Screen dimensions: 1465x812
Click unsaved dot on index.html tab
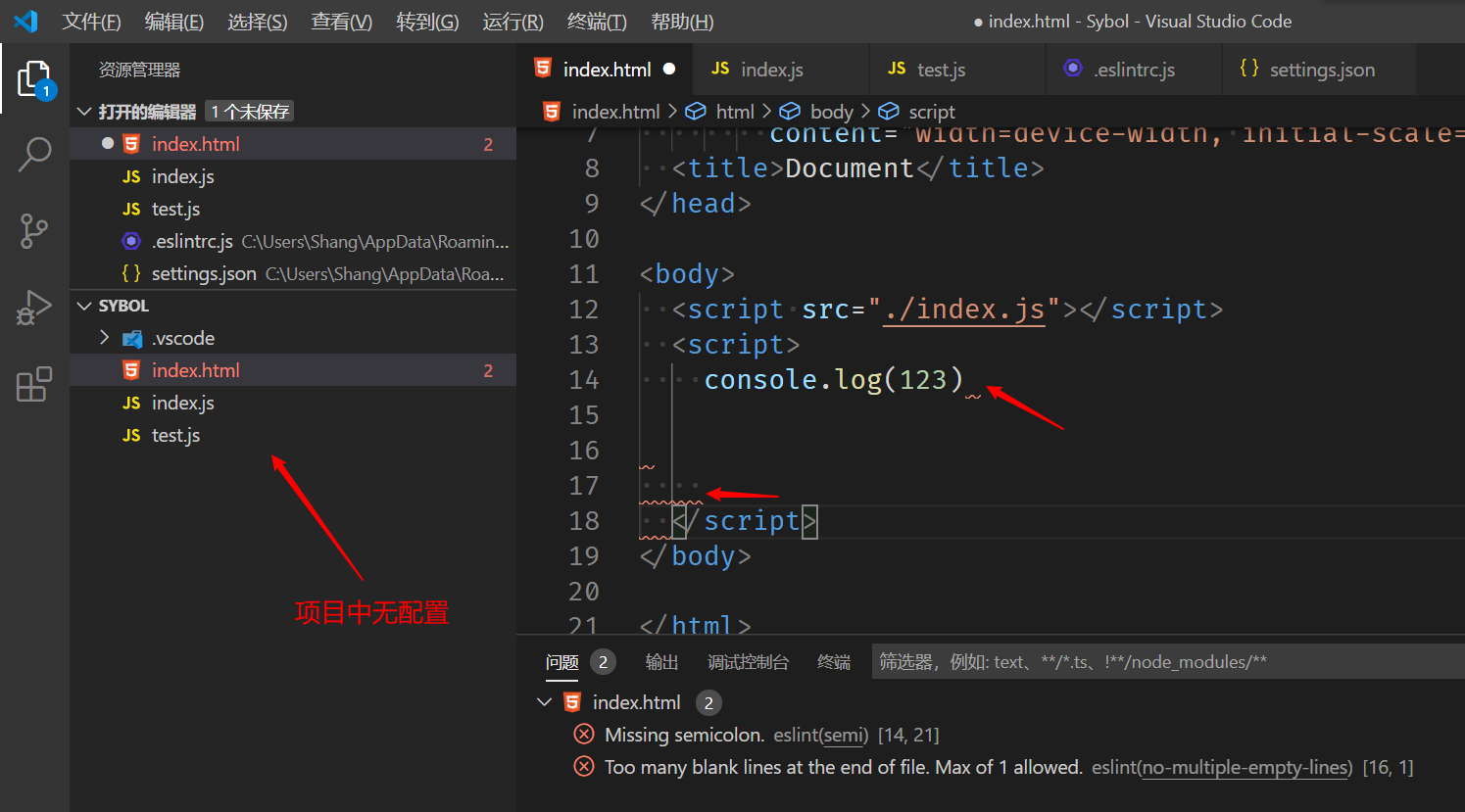[x=669, y=69]
